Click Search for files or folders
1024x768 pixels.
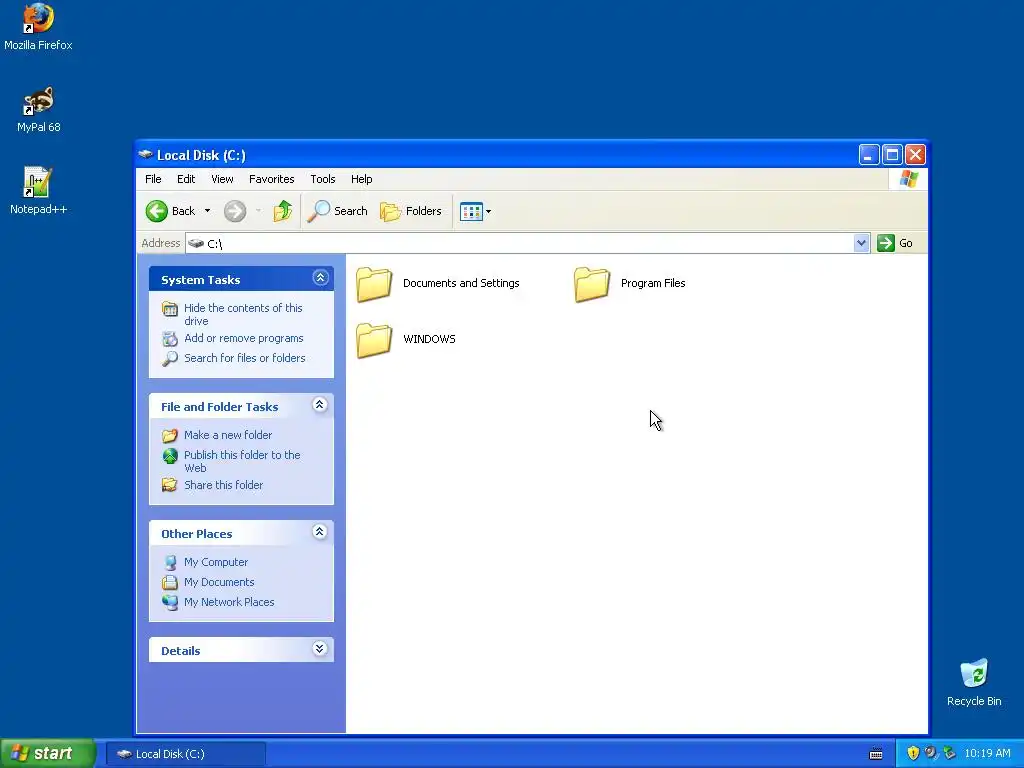(245, 358)
